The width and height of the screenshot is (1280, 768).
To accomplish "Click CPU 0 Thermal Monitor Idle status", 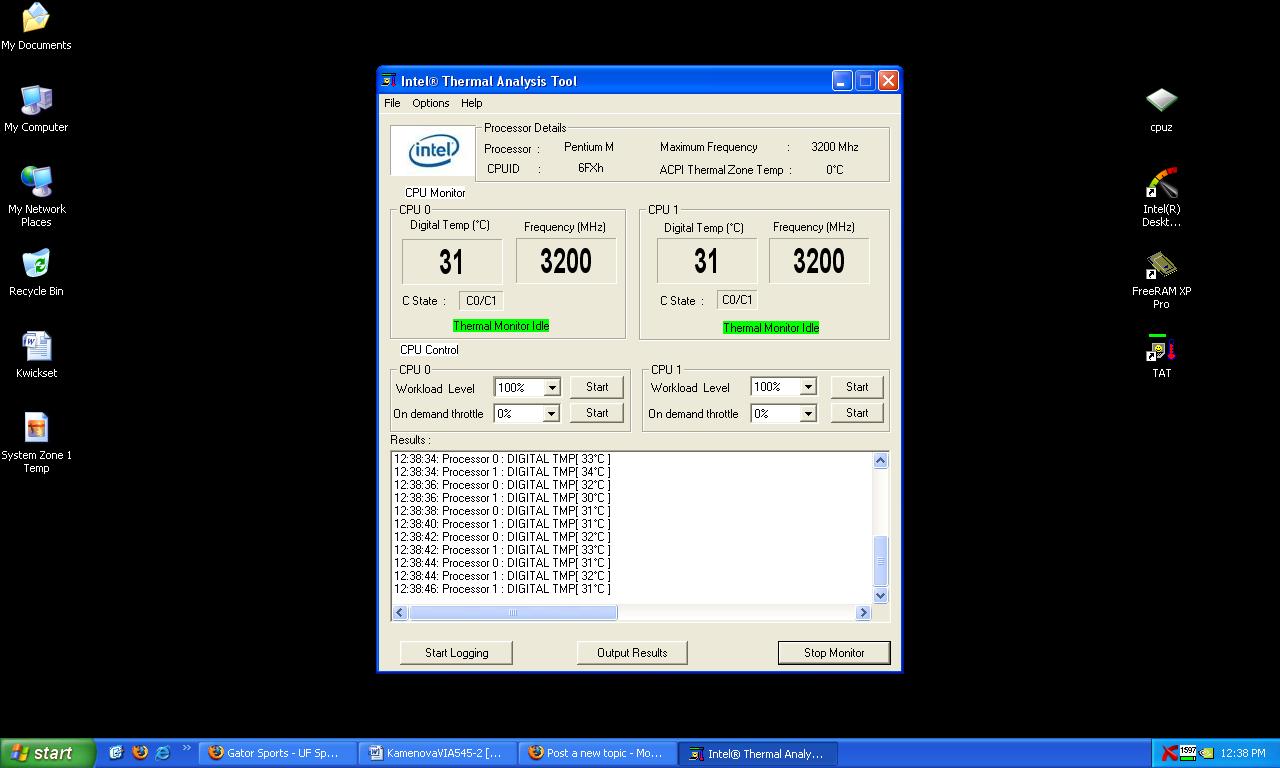I will [x=501, y=326].
